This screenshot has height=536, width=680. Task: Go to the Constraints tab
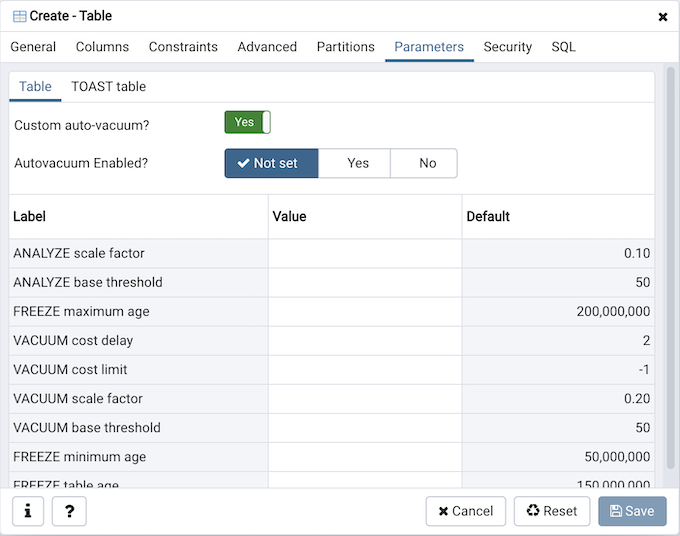183,47
